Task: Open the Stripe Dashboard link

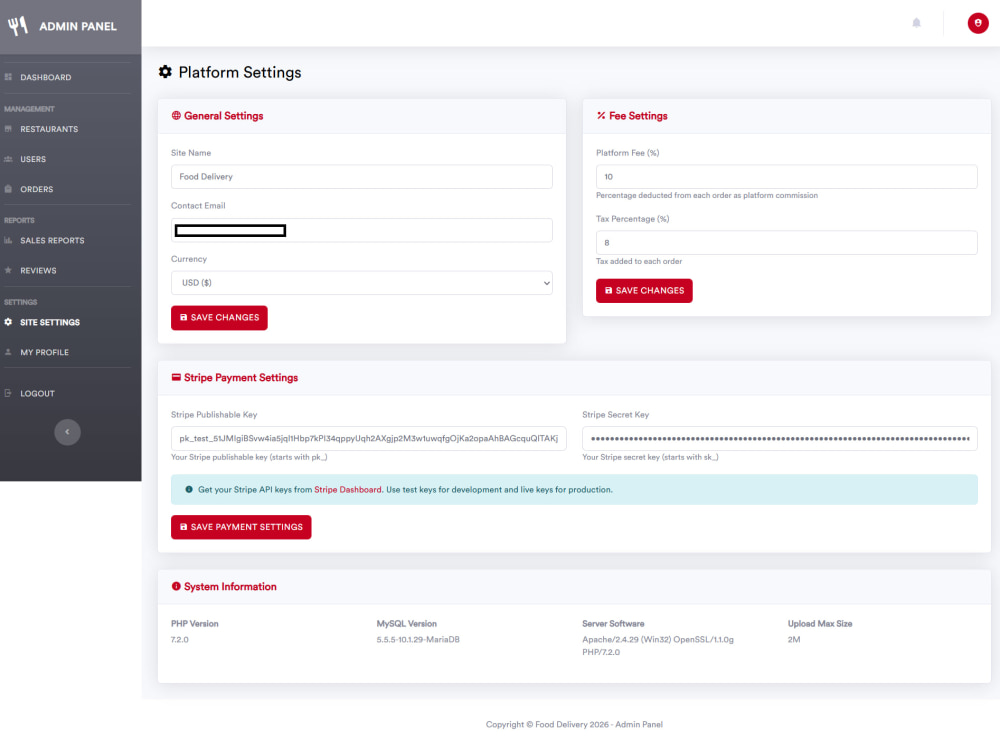Action: (x=348, y=490)
